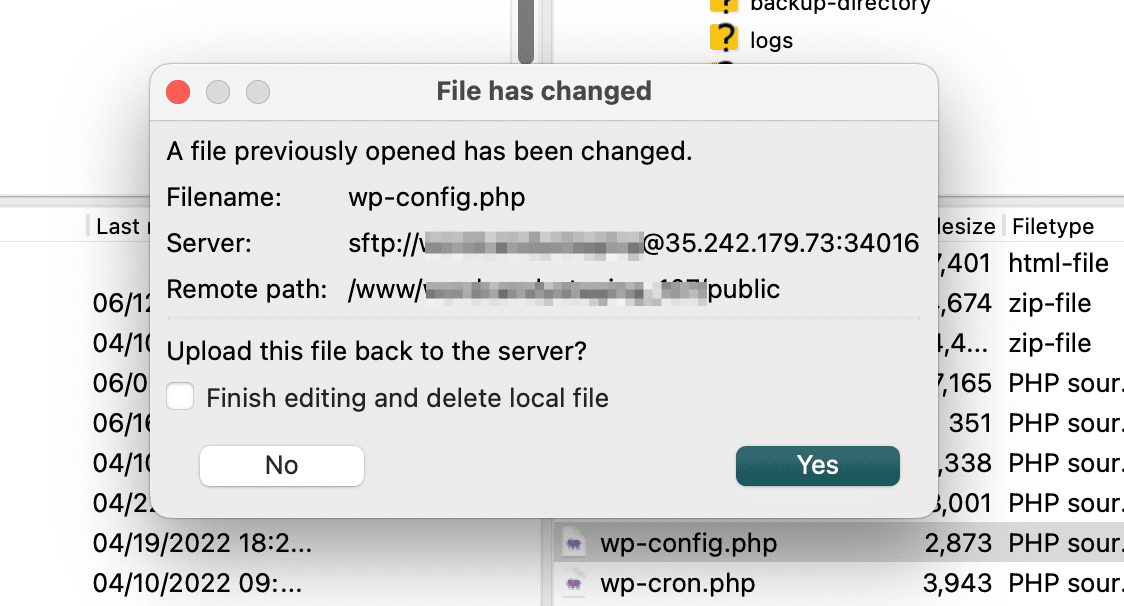
Task: Close the File has changed dialog
Action: 178,92
